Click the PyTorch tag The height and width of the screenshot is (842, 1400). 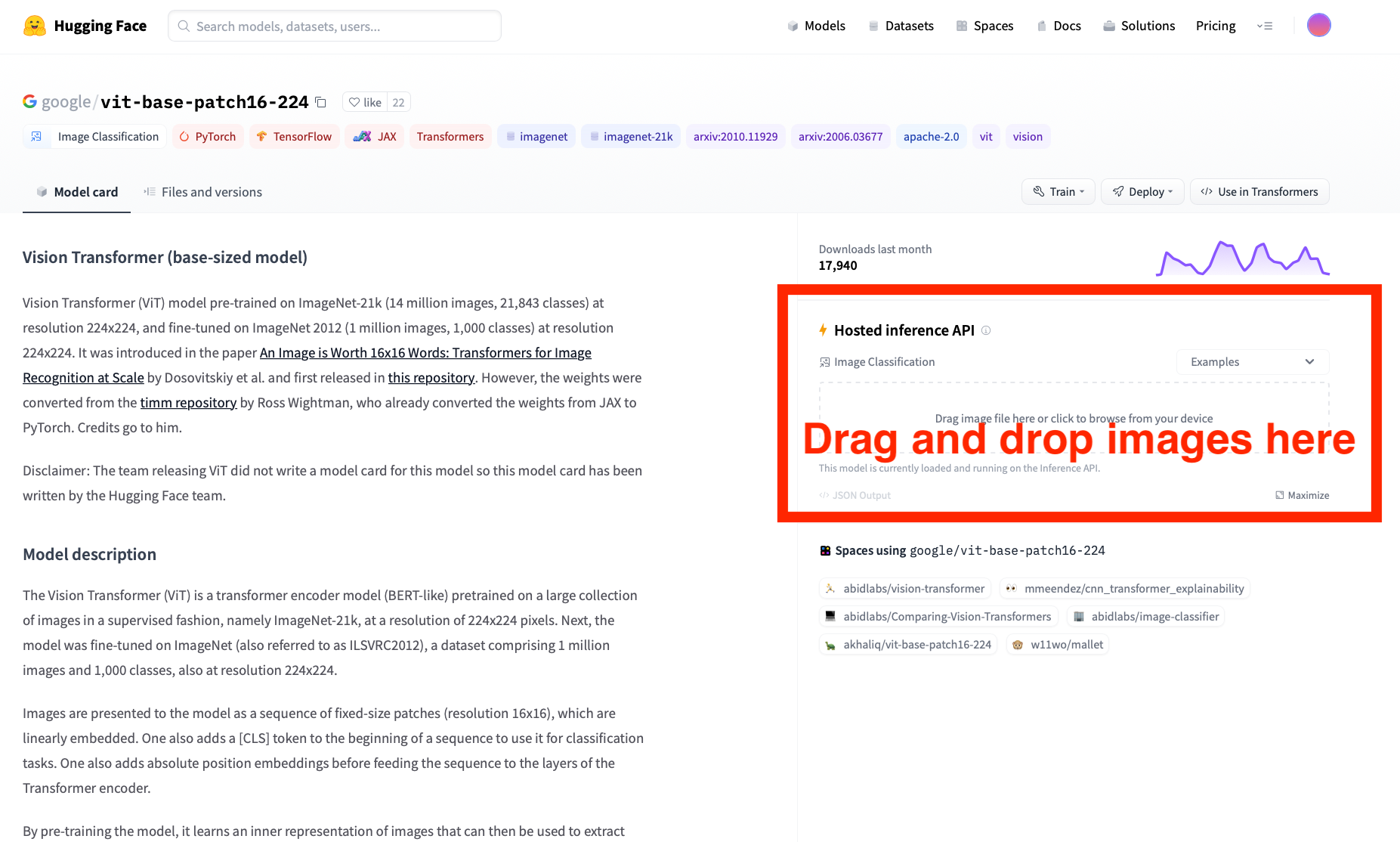(x=208, y=137)
